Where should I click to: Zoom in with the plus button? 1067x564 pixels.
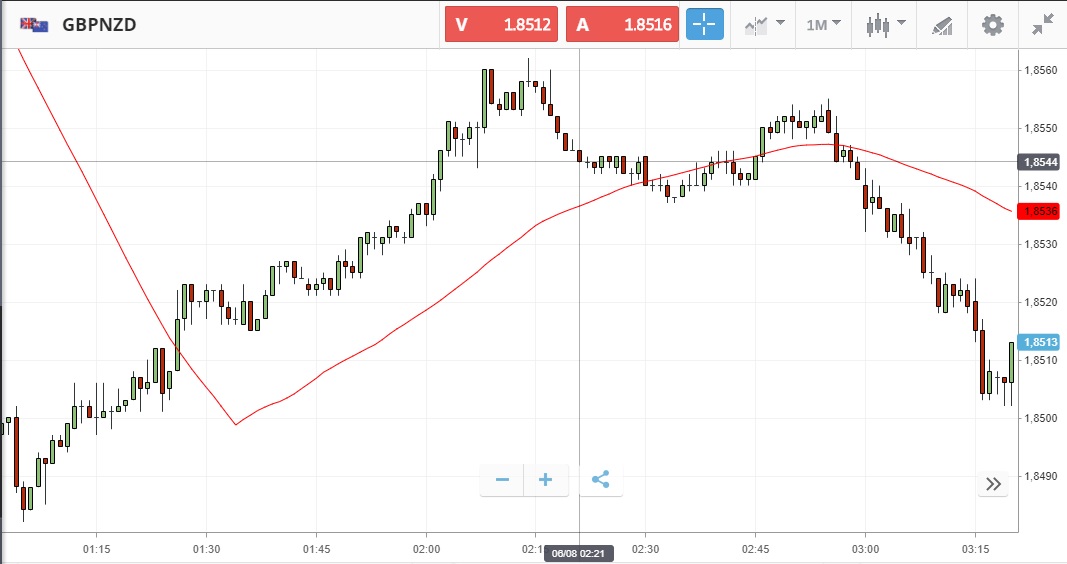[546, 480]
